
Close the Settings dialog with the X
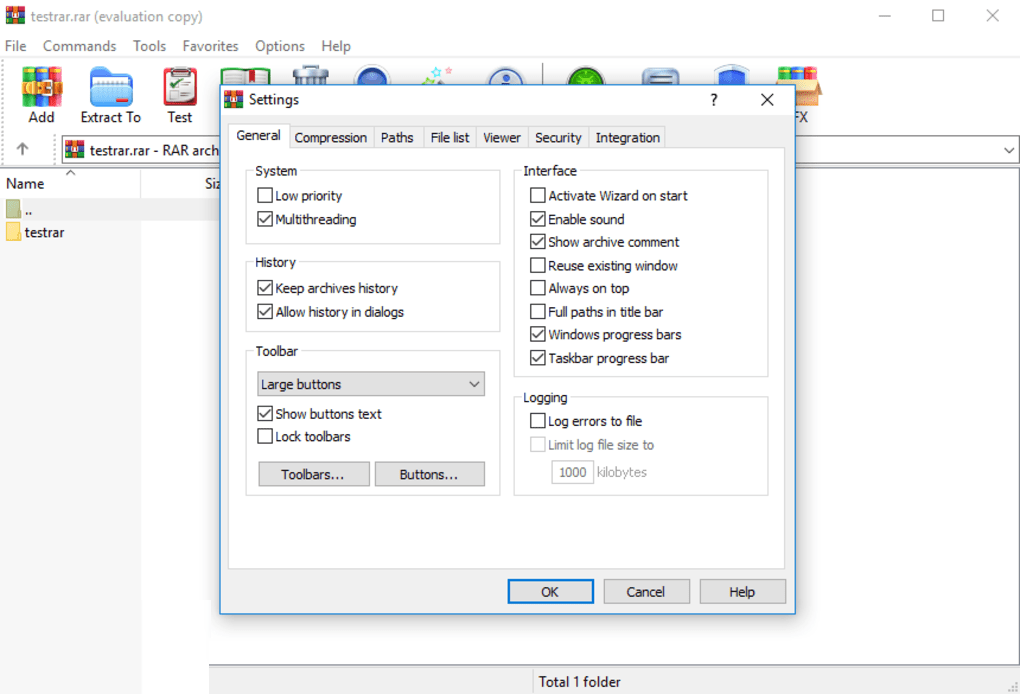pos(767,100)
